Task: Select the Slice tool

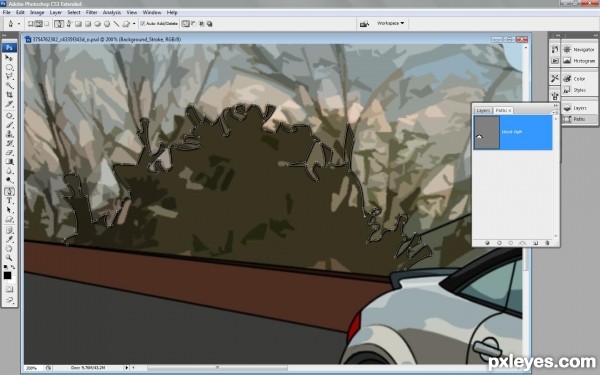Action: 9,104
